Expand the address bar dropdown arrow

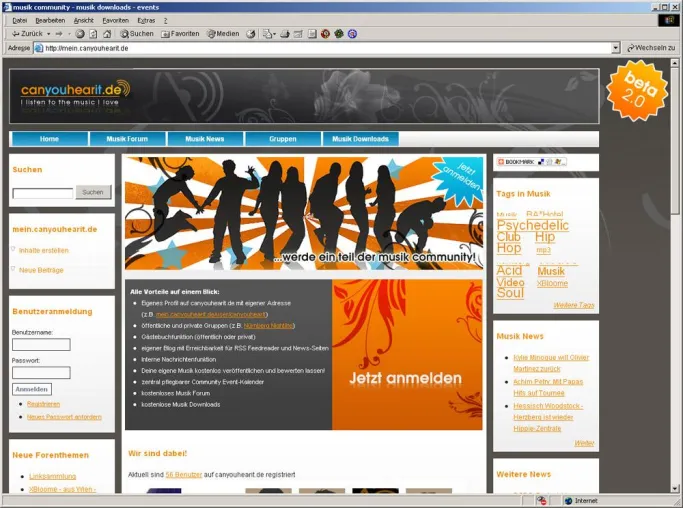coord(615,48)
